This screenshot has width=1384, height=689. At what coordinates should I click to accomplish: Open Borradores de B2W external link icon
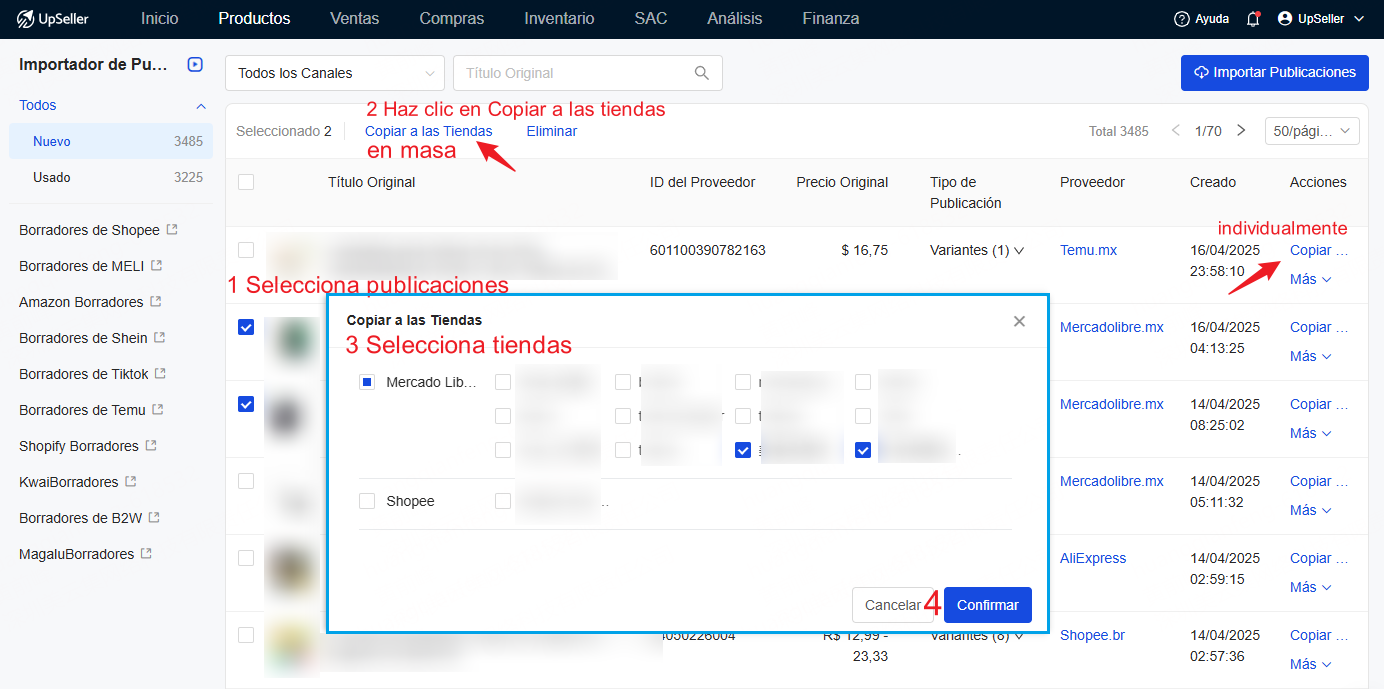(154, 518)
